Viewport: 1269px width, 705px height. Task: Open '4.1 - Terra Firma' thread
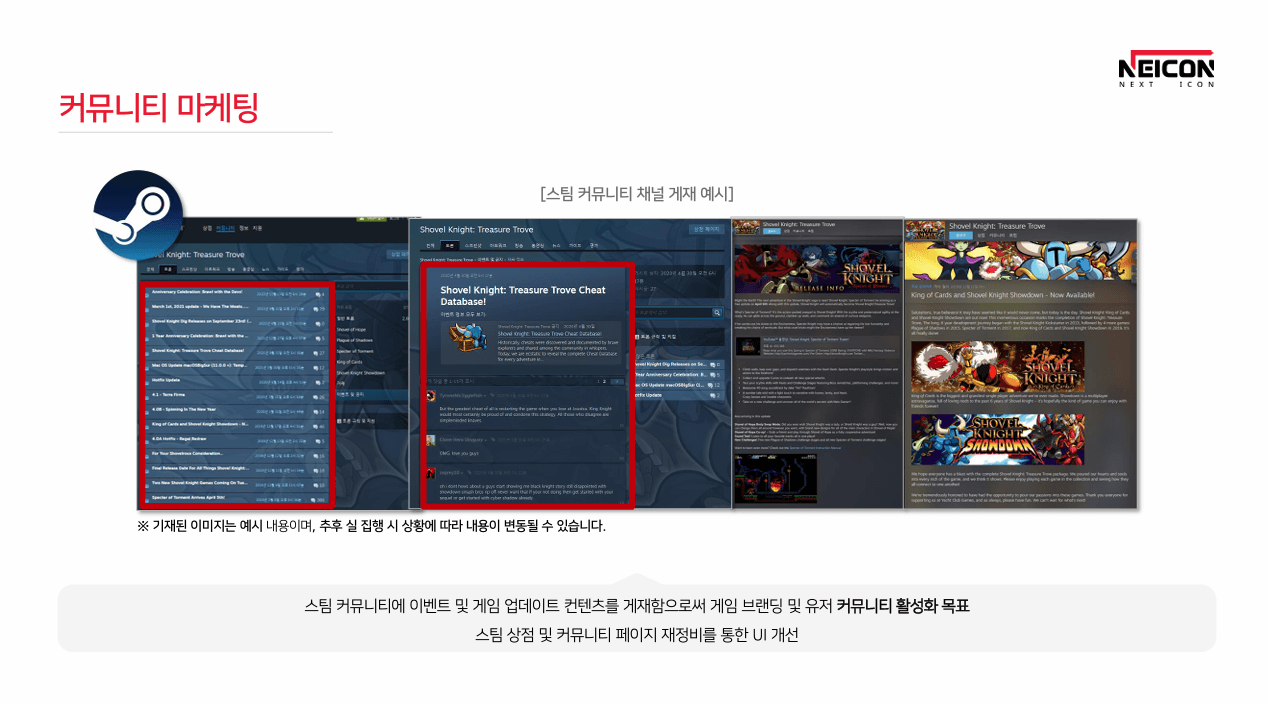pyautogui.click(x=237, y=395)
